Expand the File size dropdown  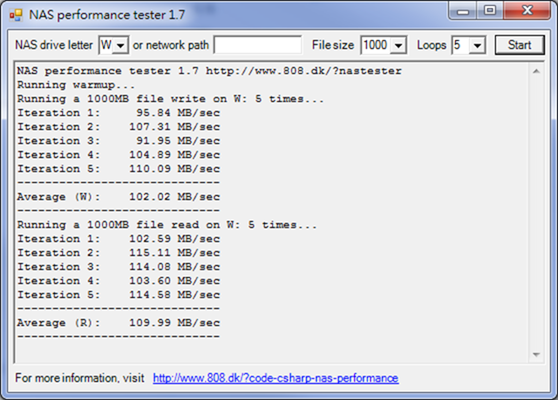tap(399, 45)
